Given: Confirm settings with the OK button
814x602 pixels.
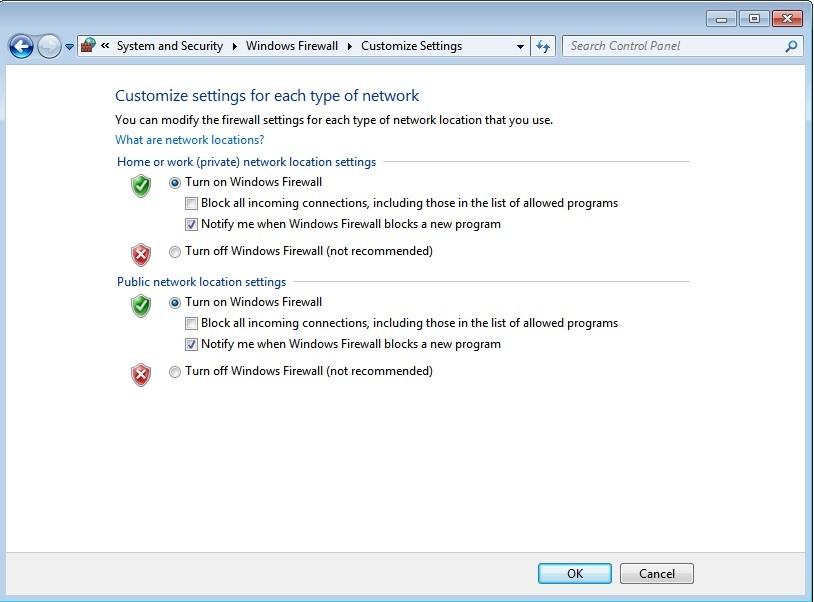Looking at the screenshot, I should pyautogui.click(x=575, y=573).
